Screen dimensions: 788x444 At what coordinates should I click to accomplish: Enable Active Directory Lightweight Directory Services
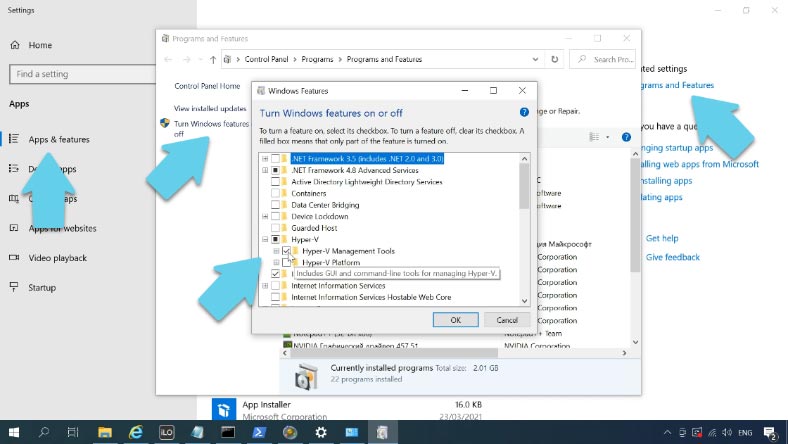(275, 182)
